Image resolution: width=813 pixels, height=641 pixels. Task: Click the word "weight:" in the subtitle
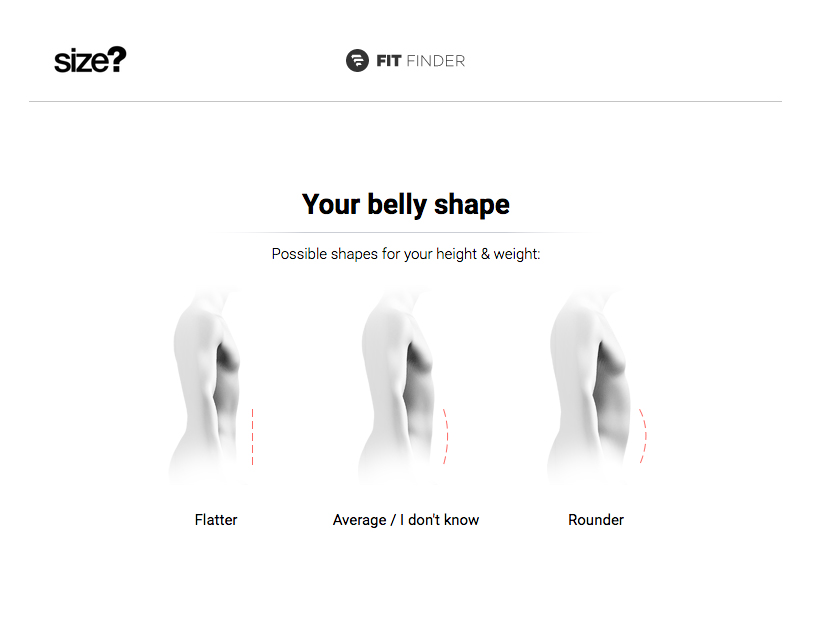click(x=517, y=254)
